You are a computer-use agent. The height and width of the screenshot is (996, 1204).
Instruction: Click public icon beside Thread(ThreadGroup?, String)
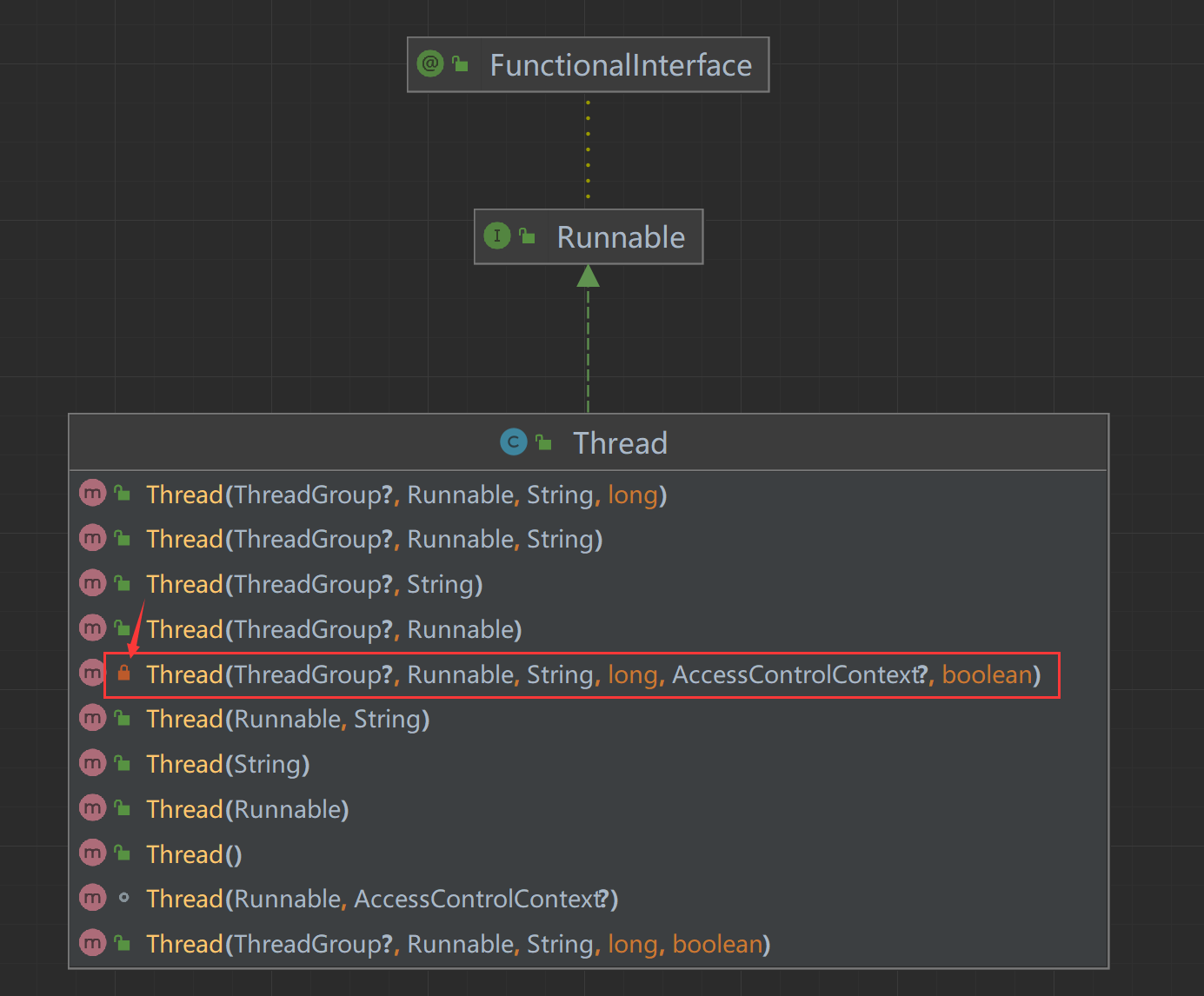tap(123, 583)
